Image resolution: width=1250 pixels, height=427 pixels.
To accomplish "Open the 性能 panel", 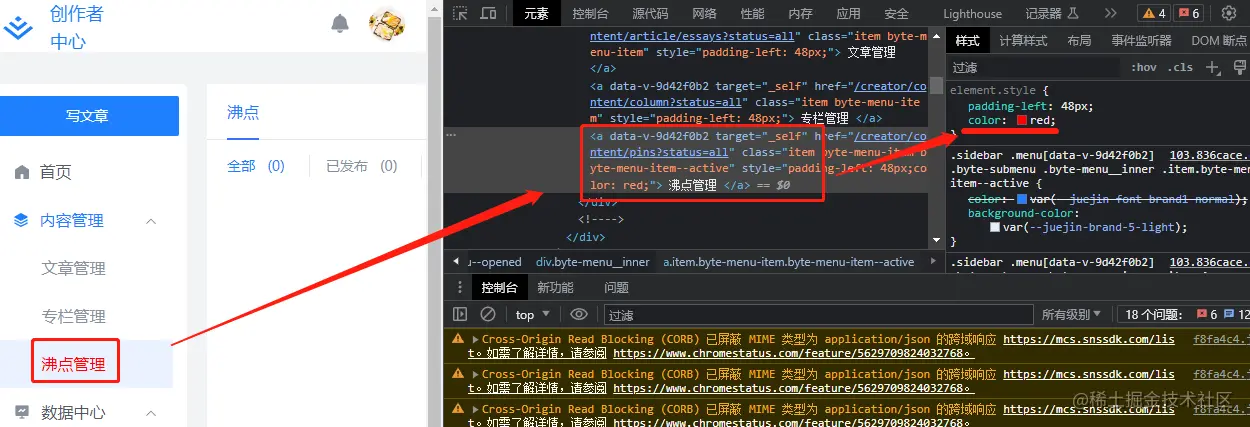I will point(752,13).
